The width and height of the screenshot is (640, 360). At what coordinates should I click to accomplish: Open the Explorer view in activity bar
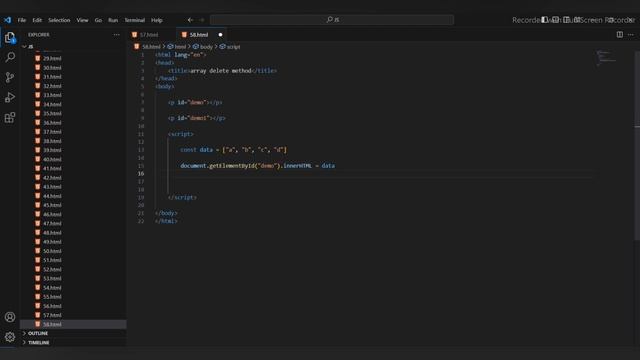pos(10,38)
